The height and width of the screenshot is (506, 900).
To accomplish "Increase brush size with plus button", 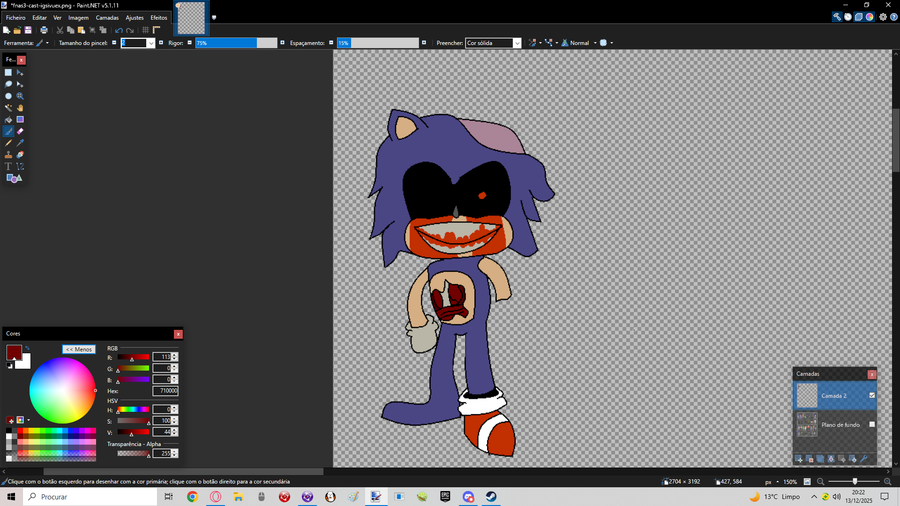I will pyautogui.click(x=161, y=43).
